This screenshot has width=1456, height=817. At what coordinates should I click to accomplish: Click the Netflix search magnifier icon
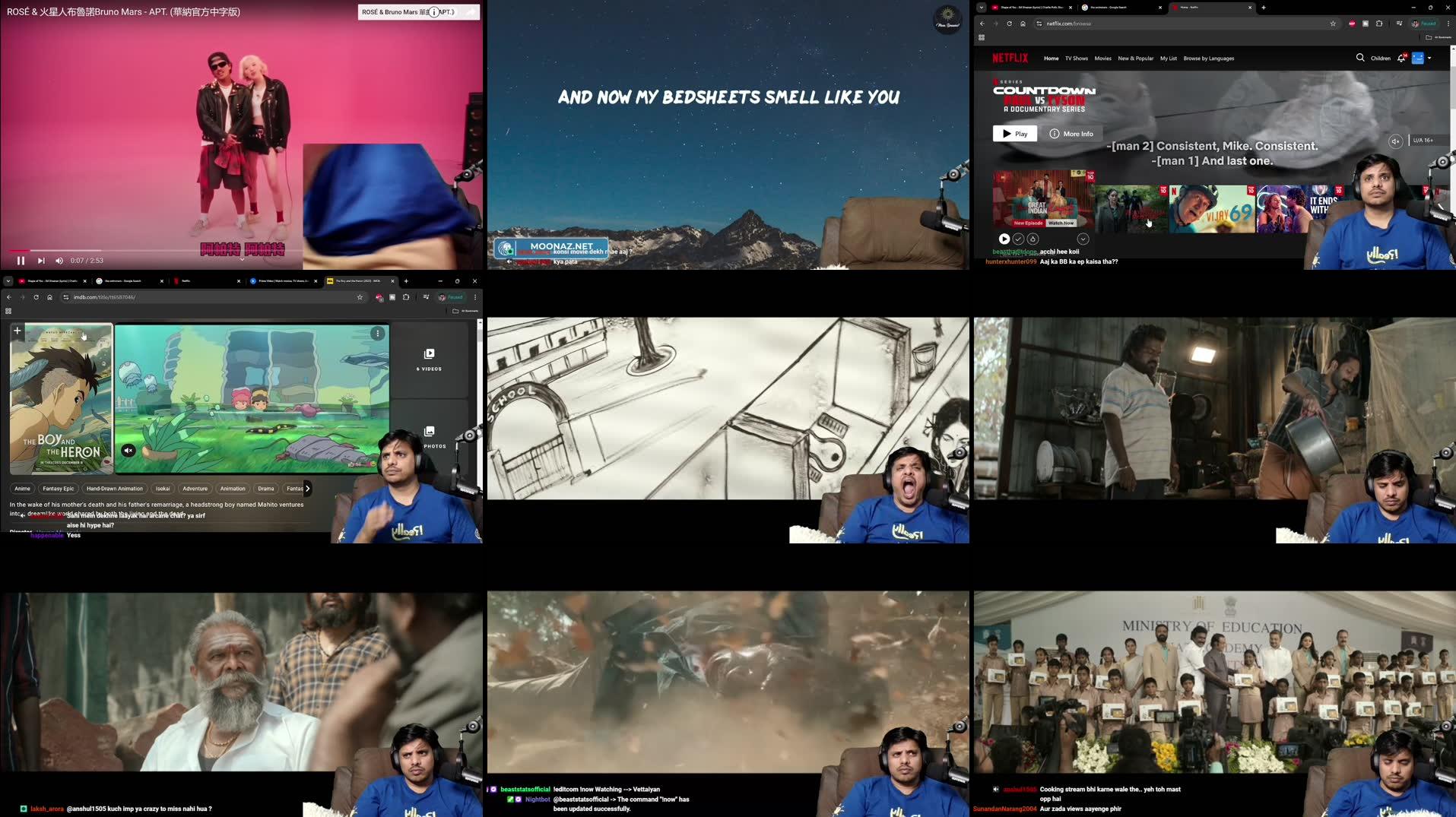click(x=1359, y=58)
